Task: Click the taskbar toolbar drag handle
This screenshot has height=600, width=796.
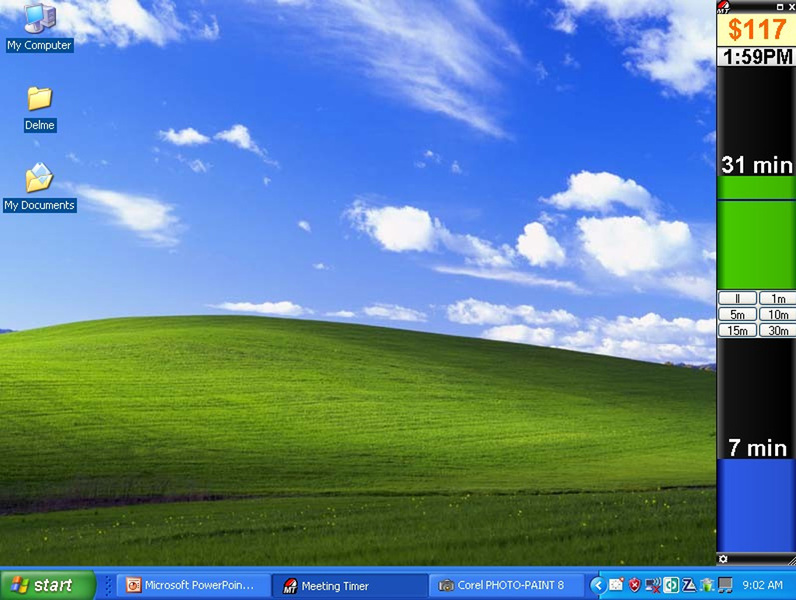Action: pos(109,586)
